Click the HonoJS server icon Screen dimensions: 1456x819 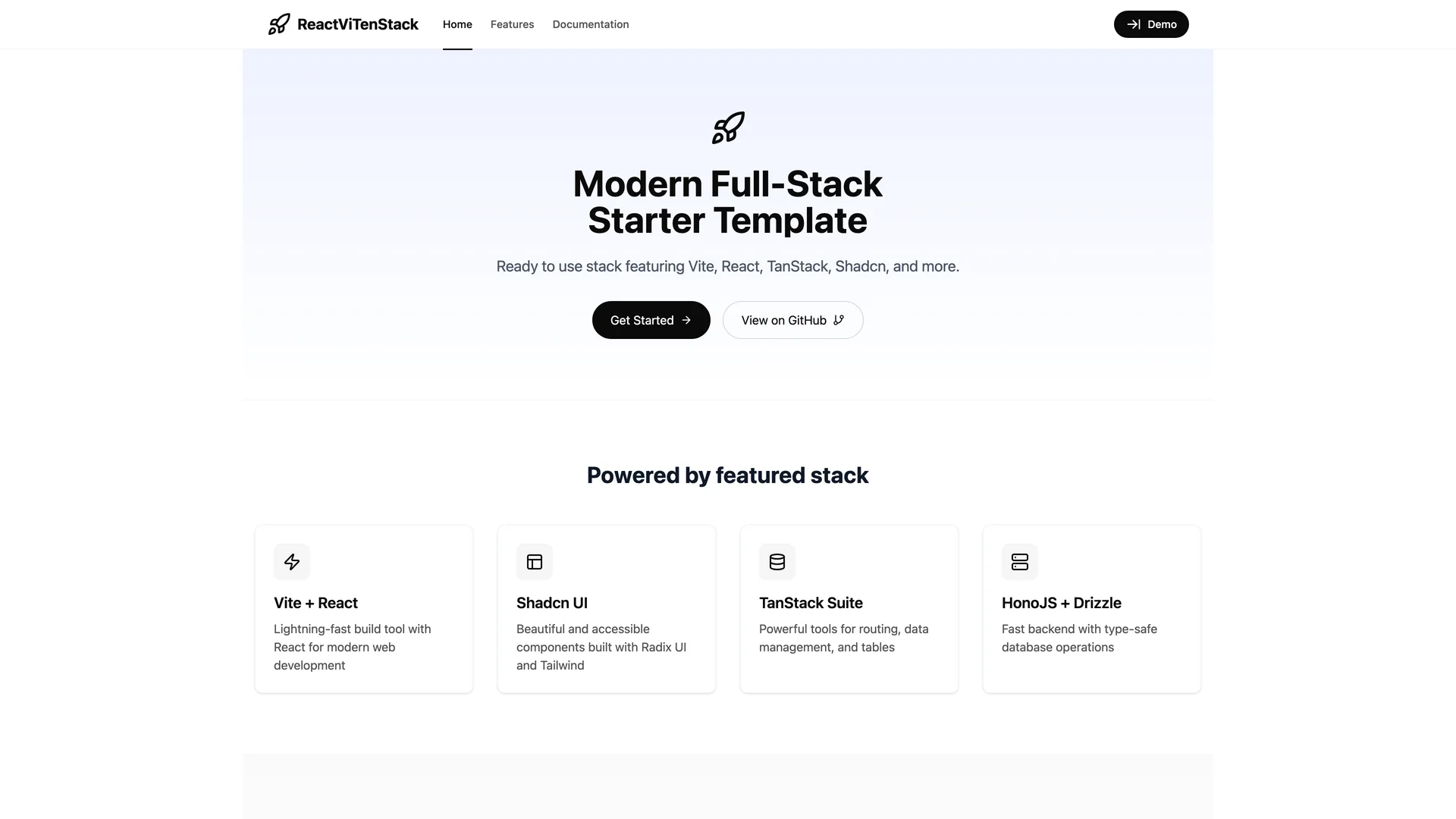click(1020, 562)
